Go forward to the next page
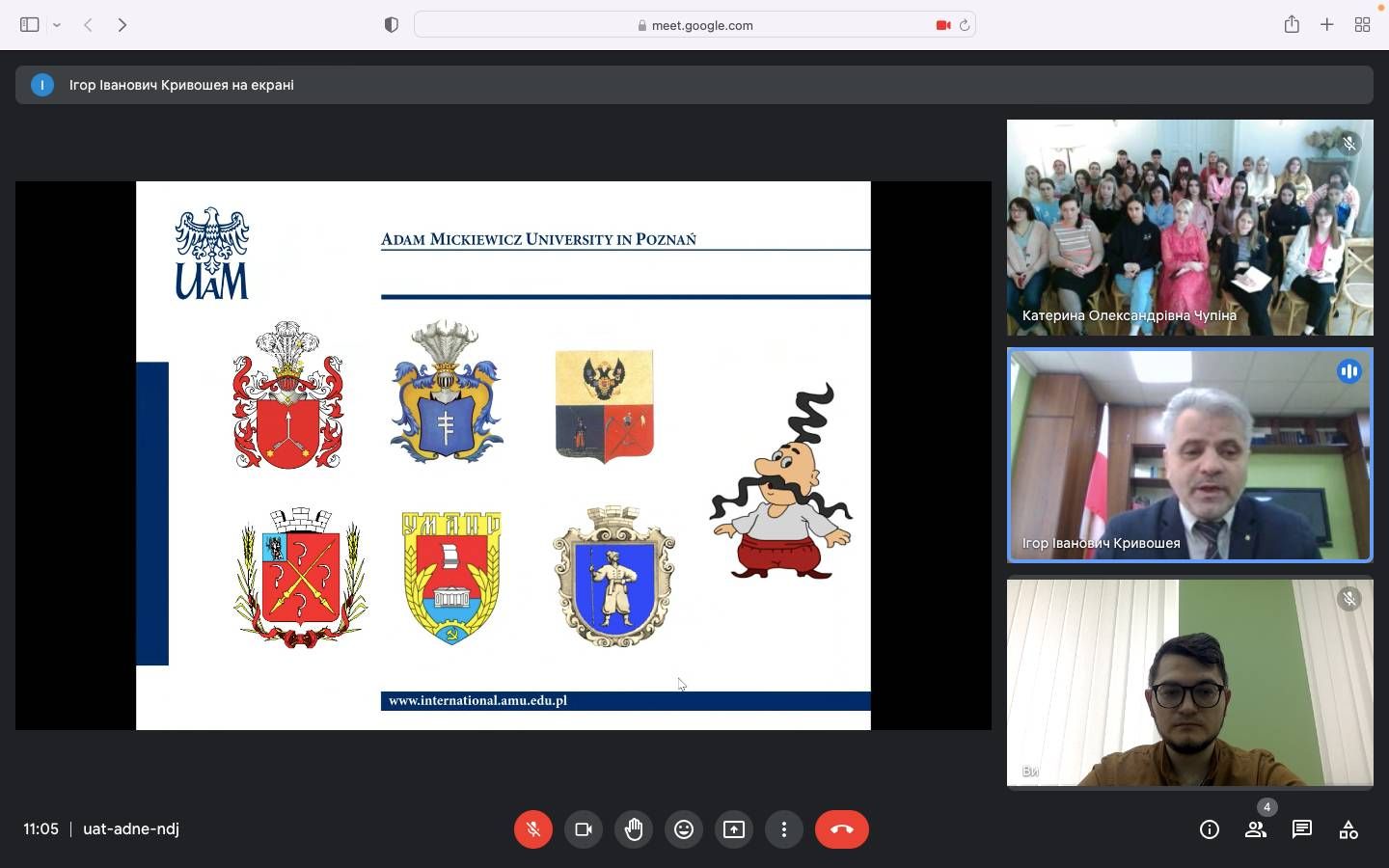This screenshot has width=1389, height=868. tap(123, 25)
